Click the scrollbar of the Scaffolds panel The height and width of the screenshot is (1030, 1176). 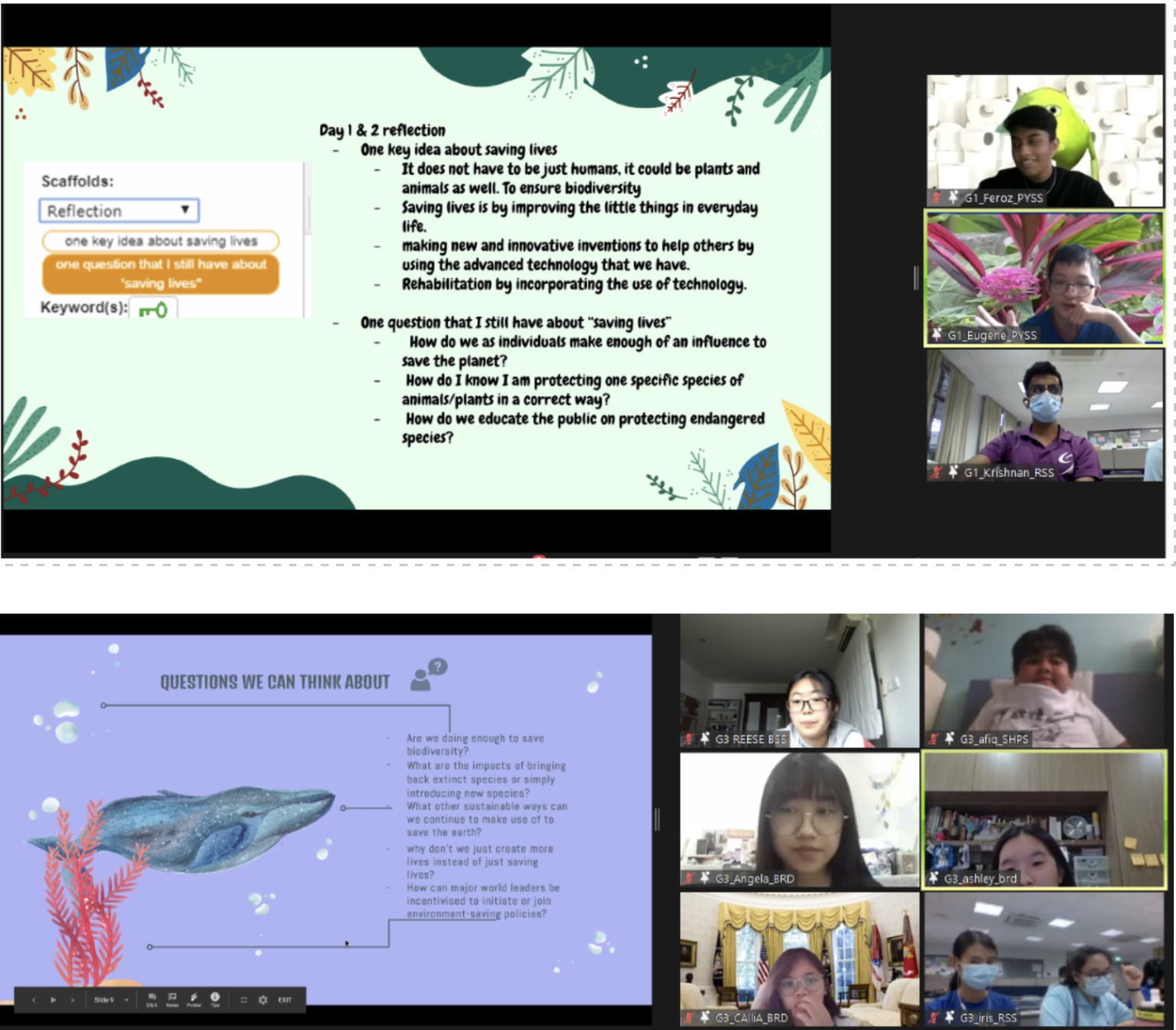308,214
